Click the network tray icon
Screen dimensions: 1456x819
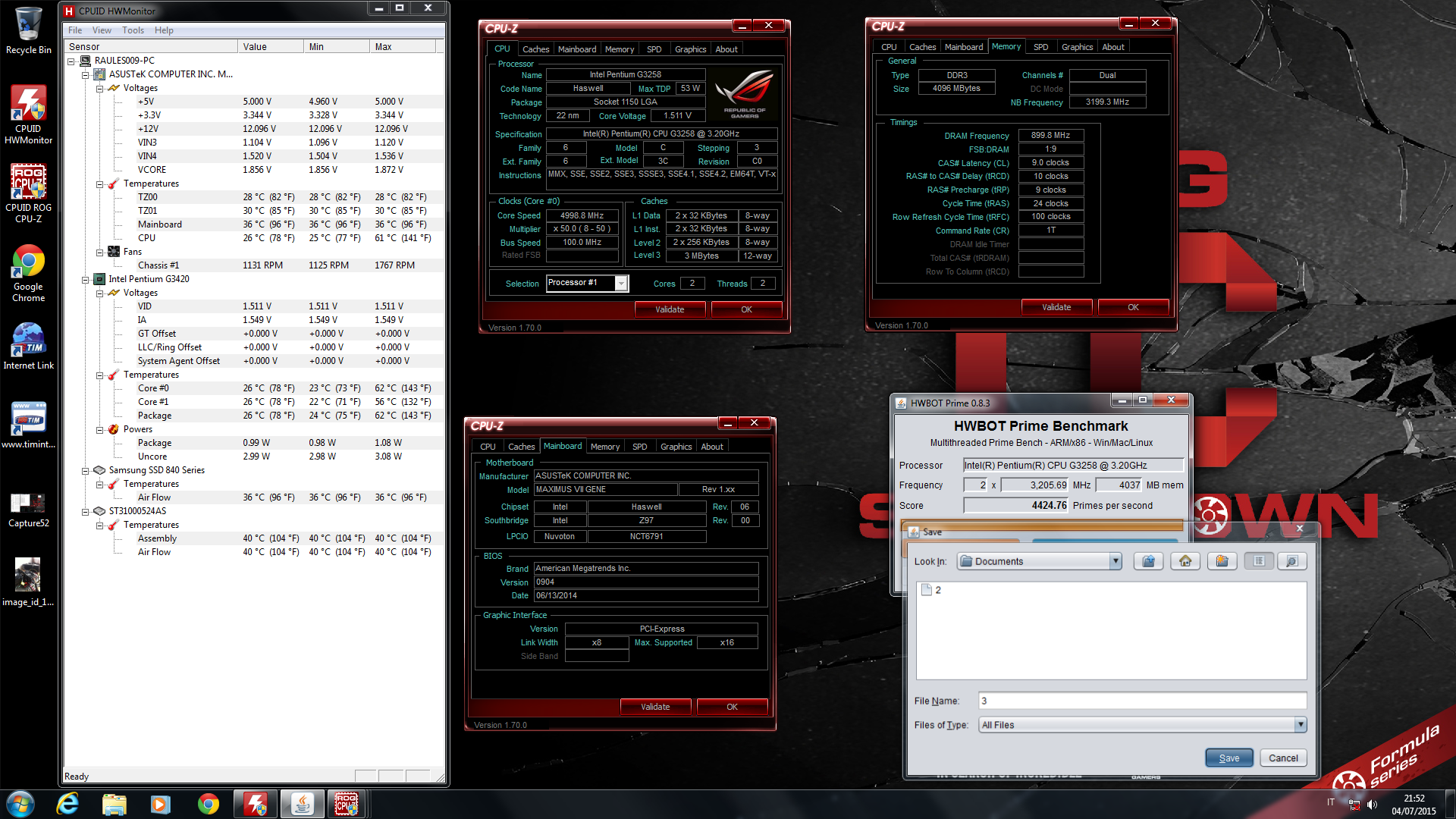pos(1354,804)
